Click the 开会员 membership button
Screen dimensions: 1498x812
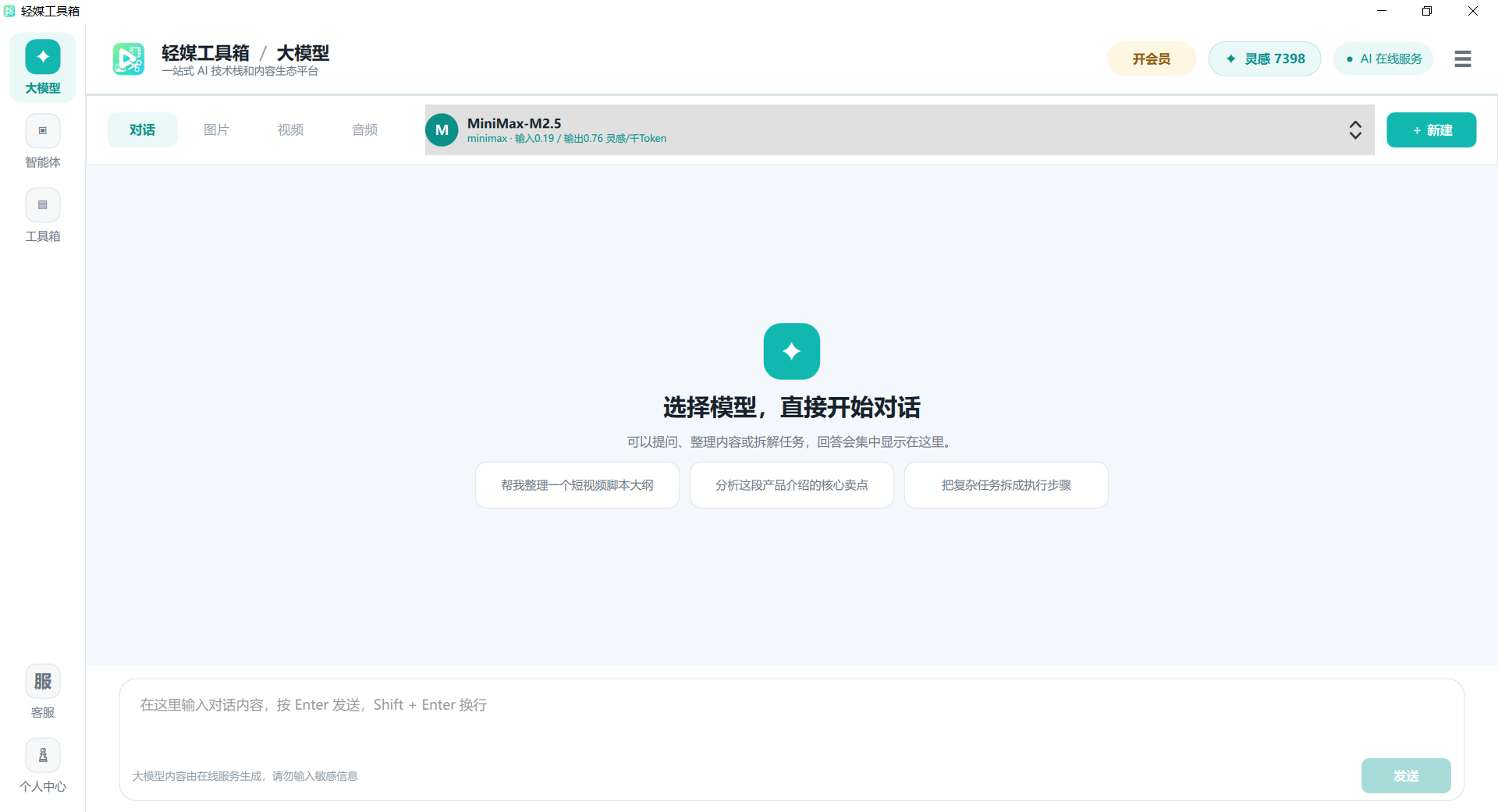[1152, 59]
